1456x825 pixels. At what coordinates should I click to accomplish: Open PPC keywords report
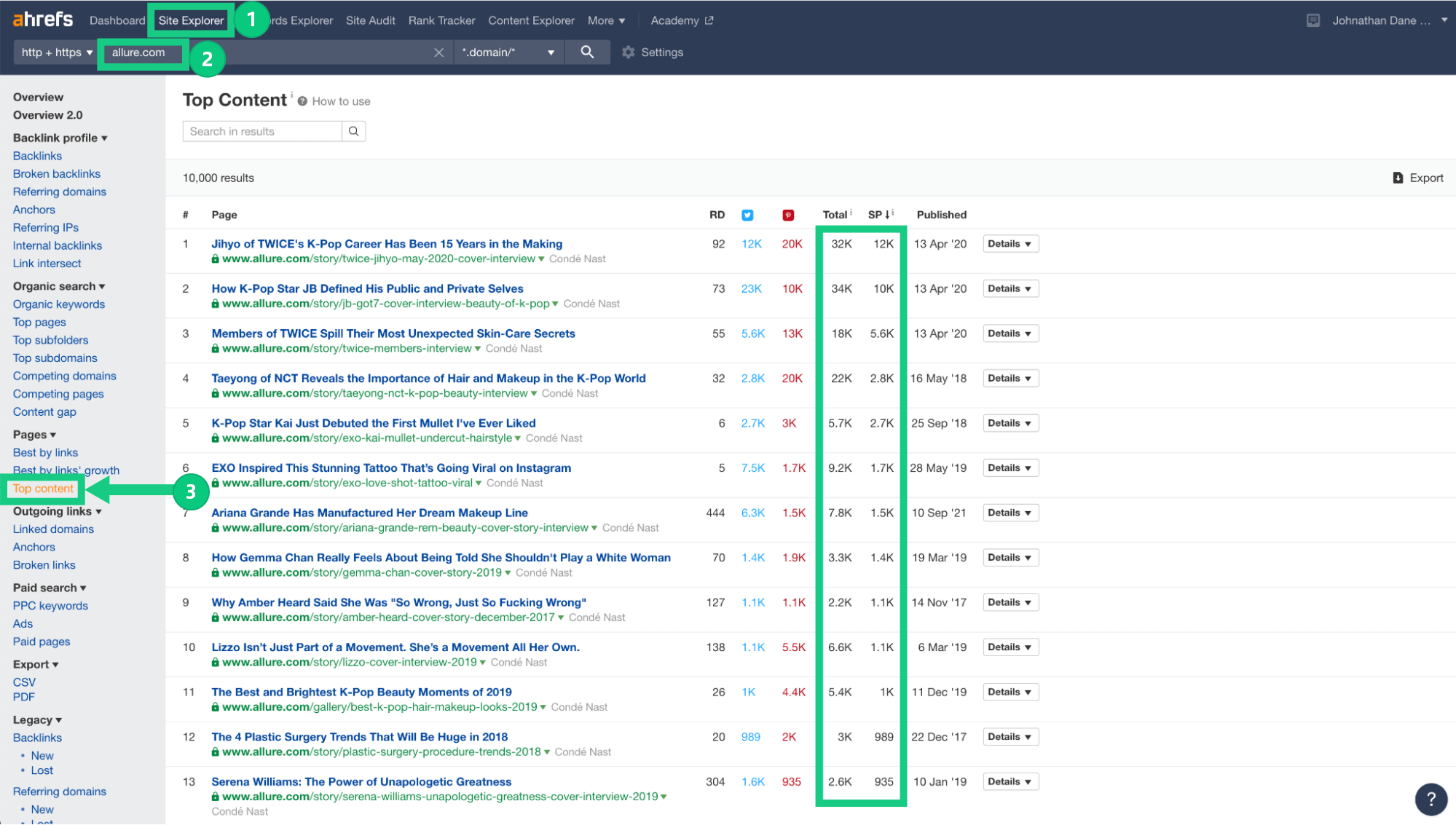click(x=50, y=606)
